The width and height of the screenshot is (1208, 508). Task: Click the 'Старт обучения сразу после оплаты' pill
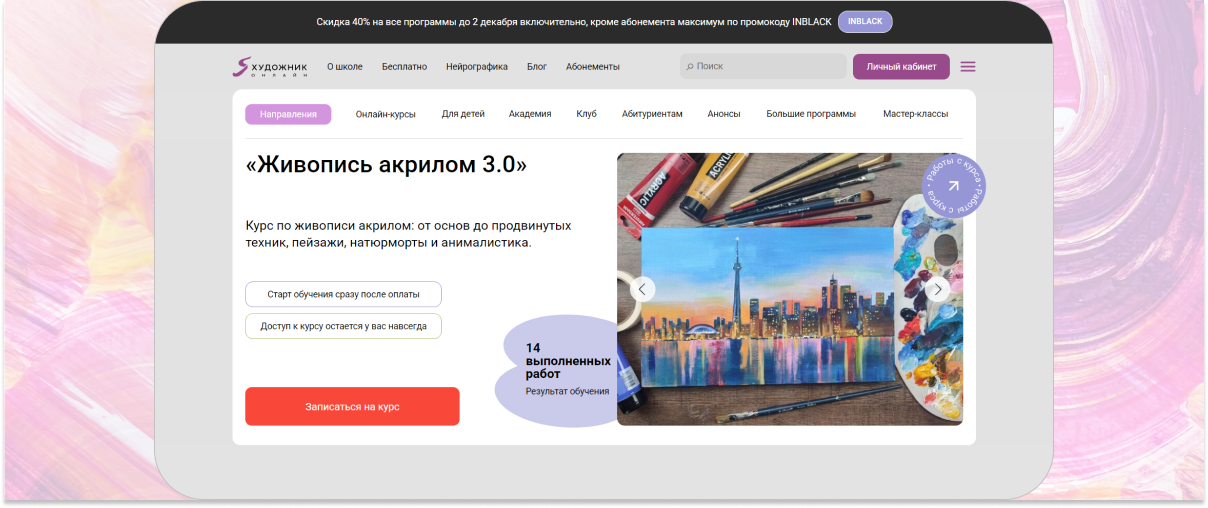(x=343, y=295)
